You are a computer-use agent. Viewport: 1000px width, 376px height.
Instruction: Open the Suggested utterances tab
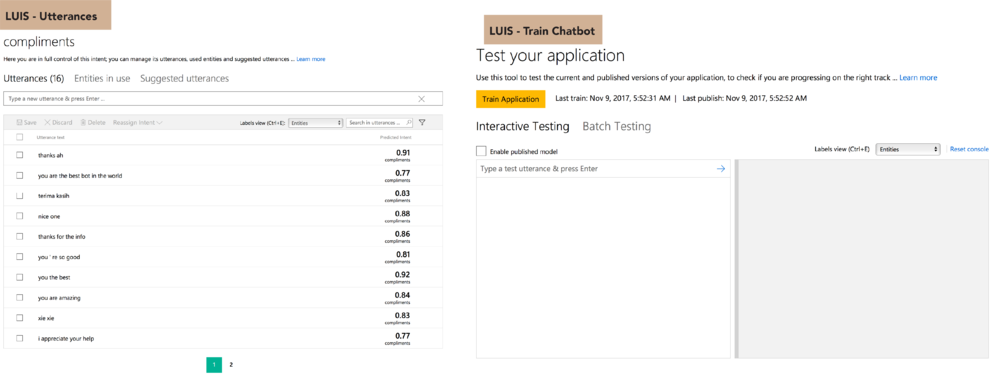point(184,78)
